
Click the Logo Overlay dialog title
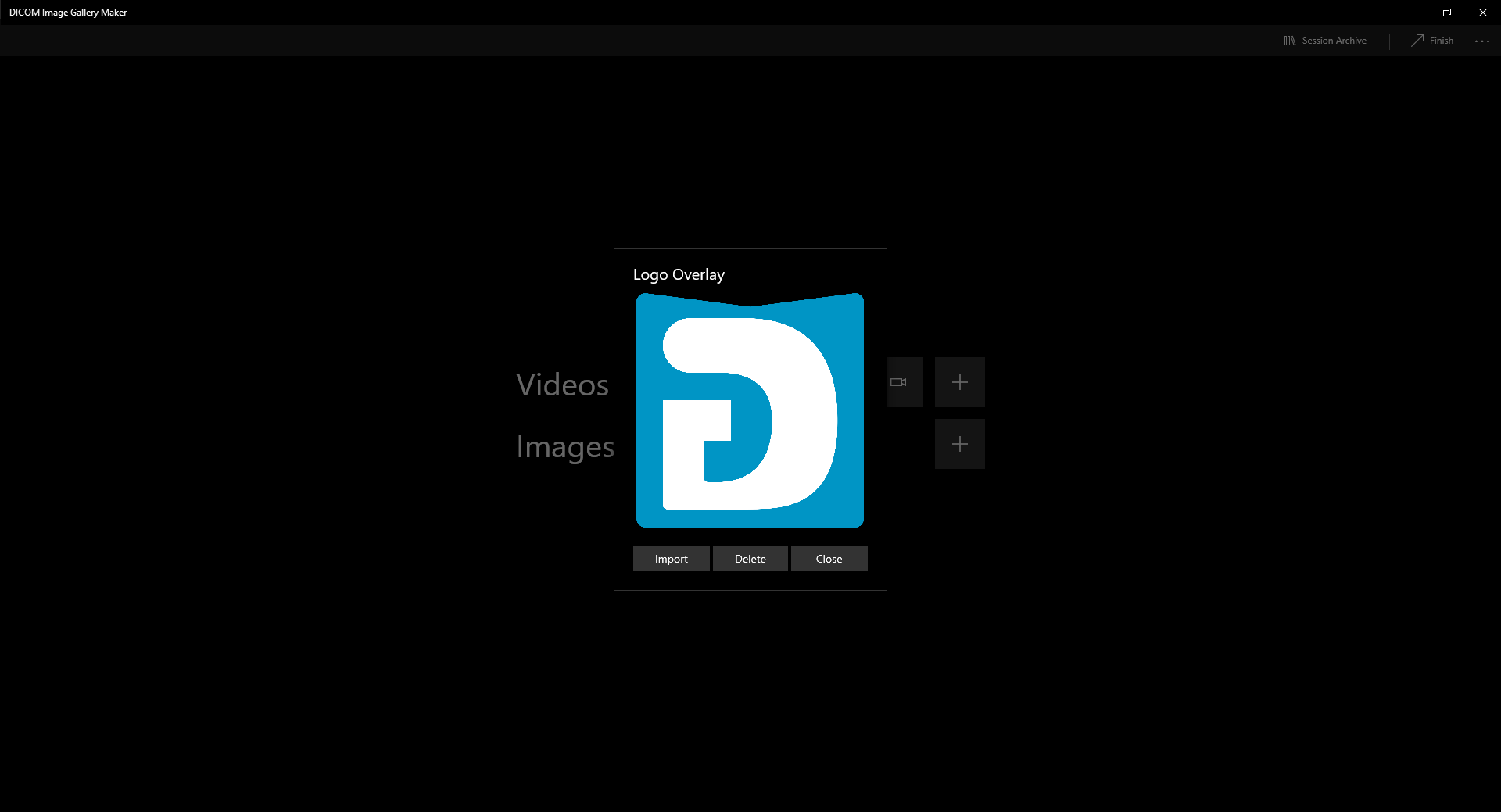pos(679,274)
